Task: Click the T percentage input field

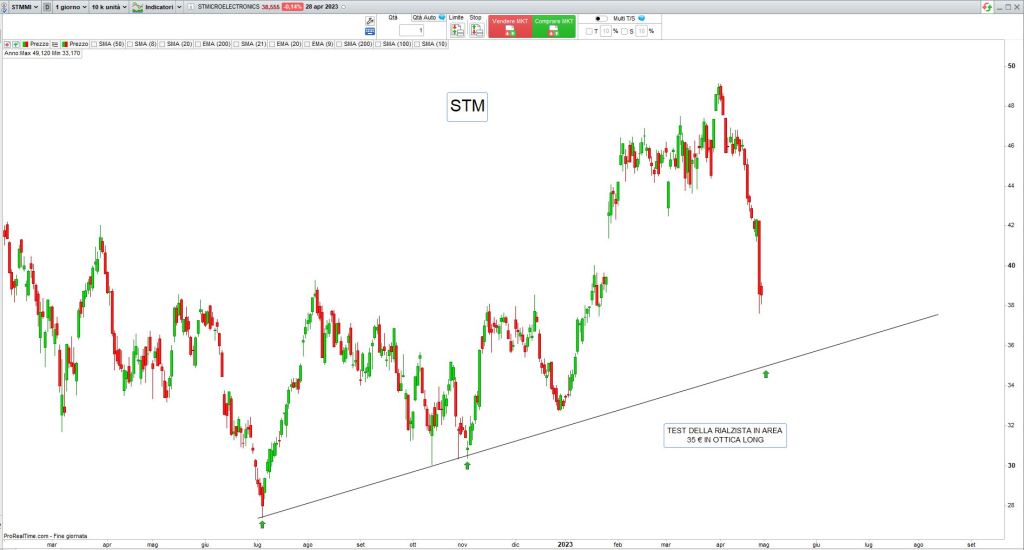Action: [x=605, y=31]
